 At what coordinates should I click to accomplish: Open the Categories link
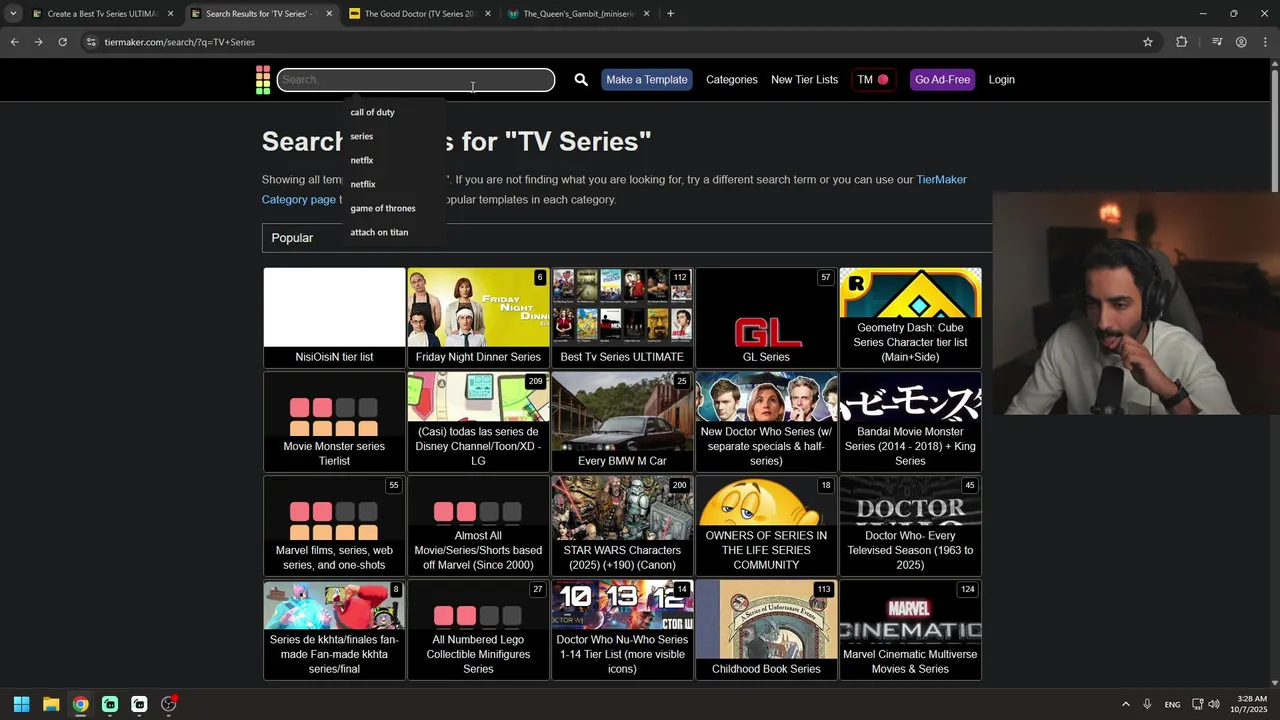732,80
